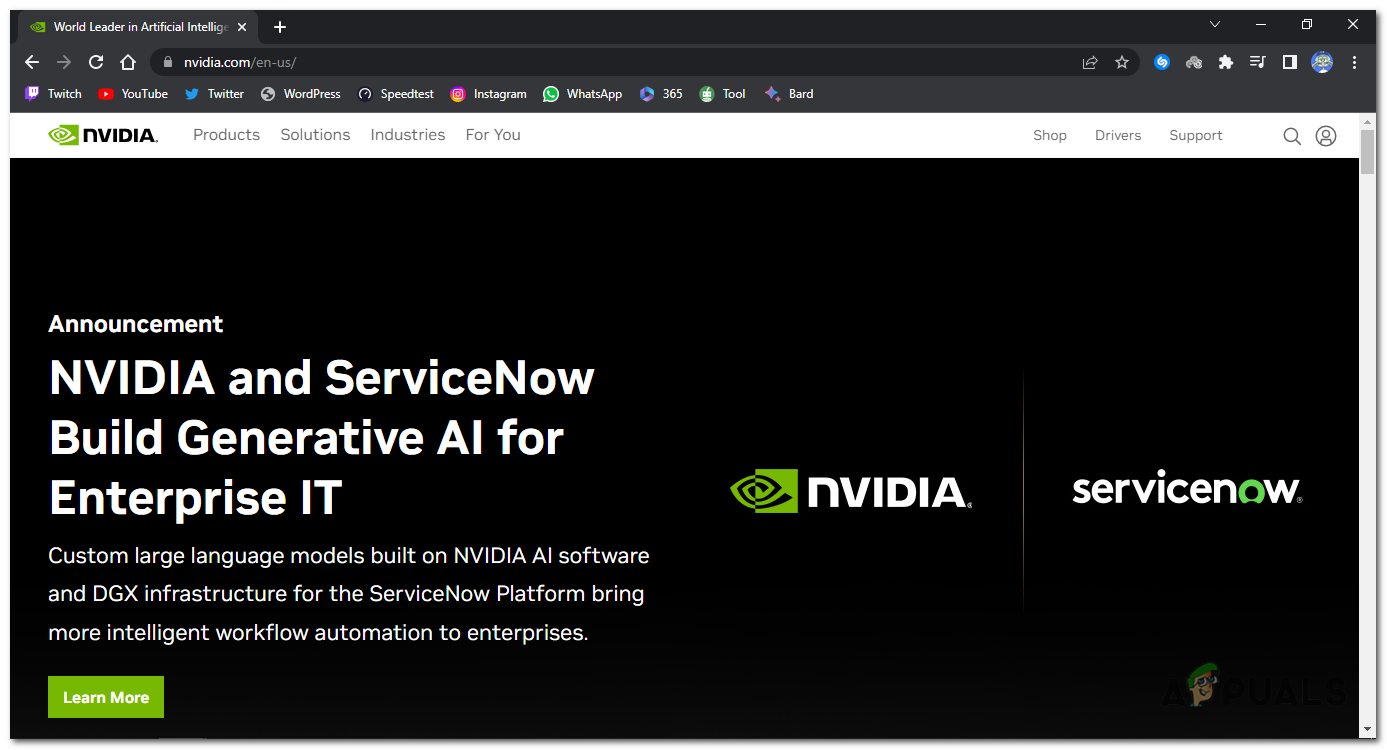The width and height of the screenshot is (1387, 750).
Task: Bookmark this page with the star
Action: pyautogui.click(x=1121, y=61)
